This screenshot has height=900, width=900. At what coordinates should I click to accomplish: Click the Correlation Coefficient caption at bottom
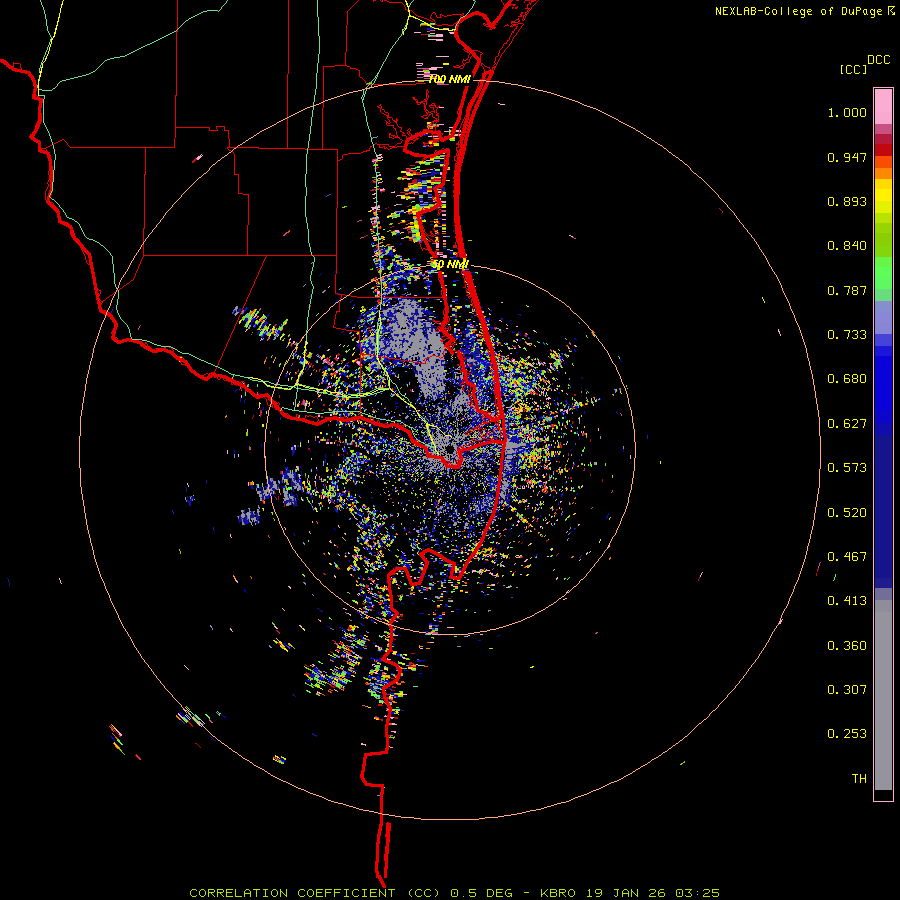coord(454,893)
